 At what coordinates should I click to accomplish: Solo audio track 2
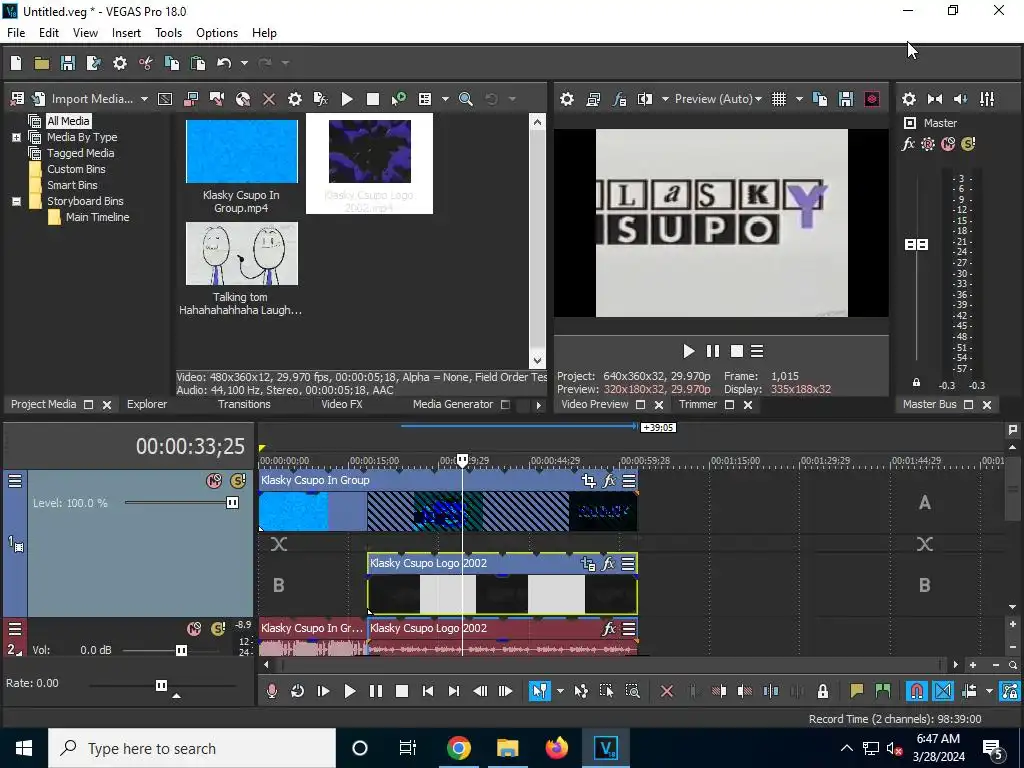218,629
